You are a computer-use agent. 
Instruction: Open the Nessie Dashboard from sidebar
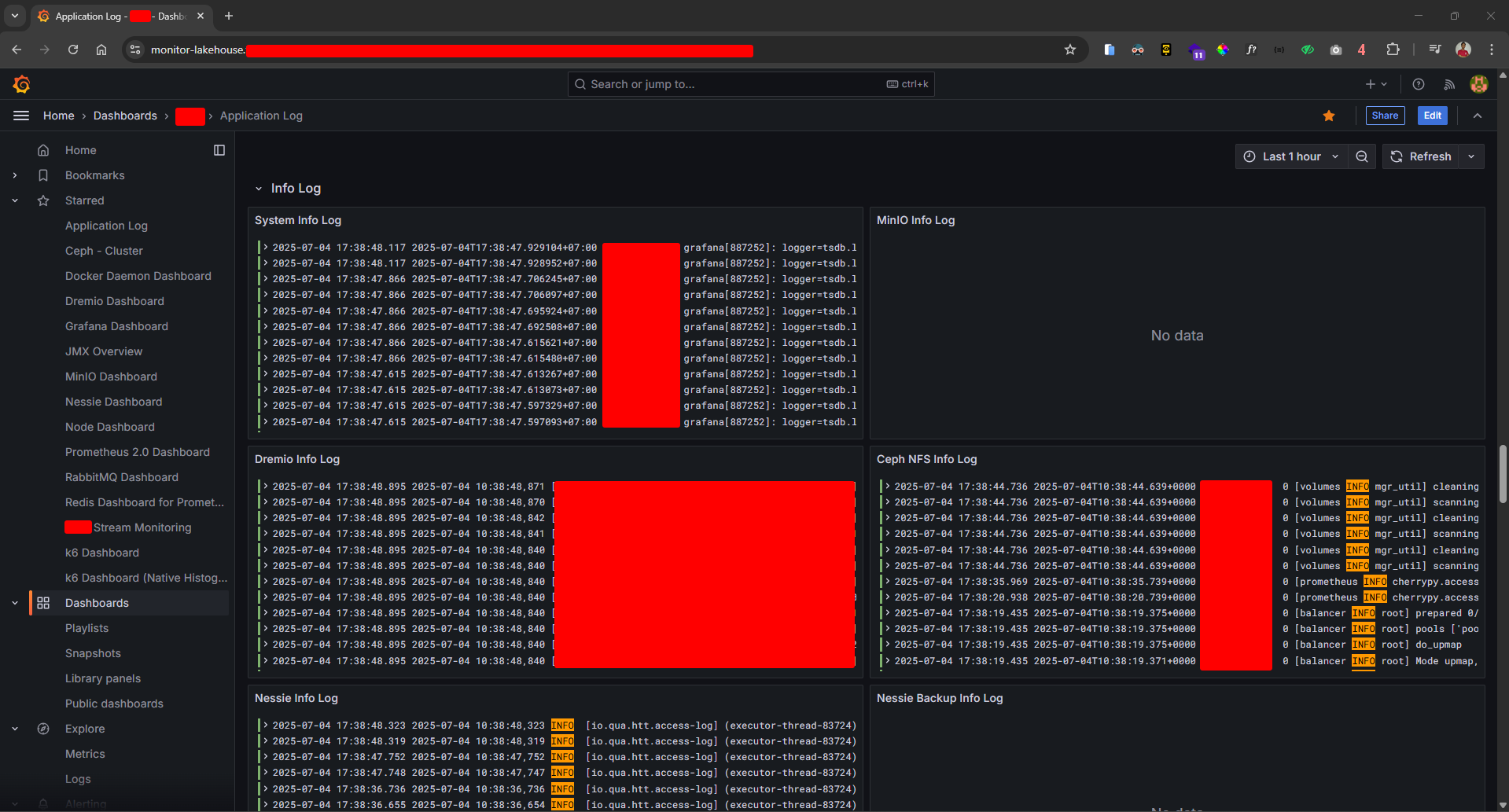click(113, 401)
